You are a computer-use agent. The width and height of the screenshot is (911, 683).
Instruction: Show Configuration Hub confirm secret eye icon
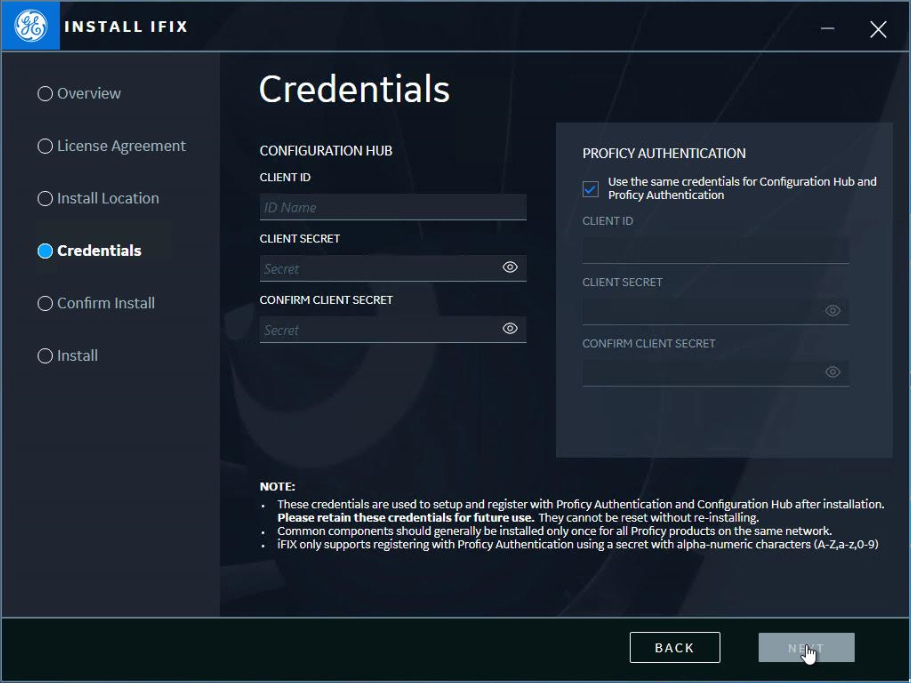(510, 329)
